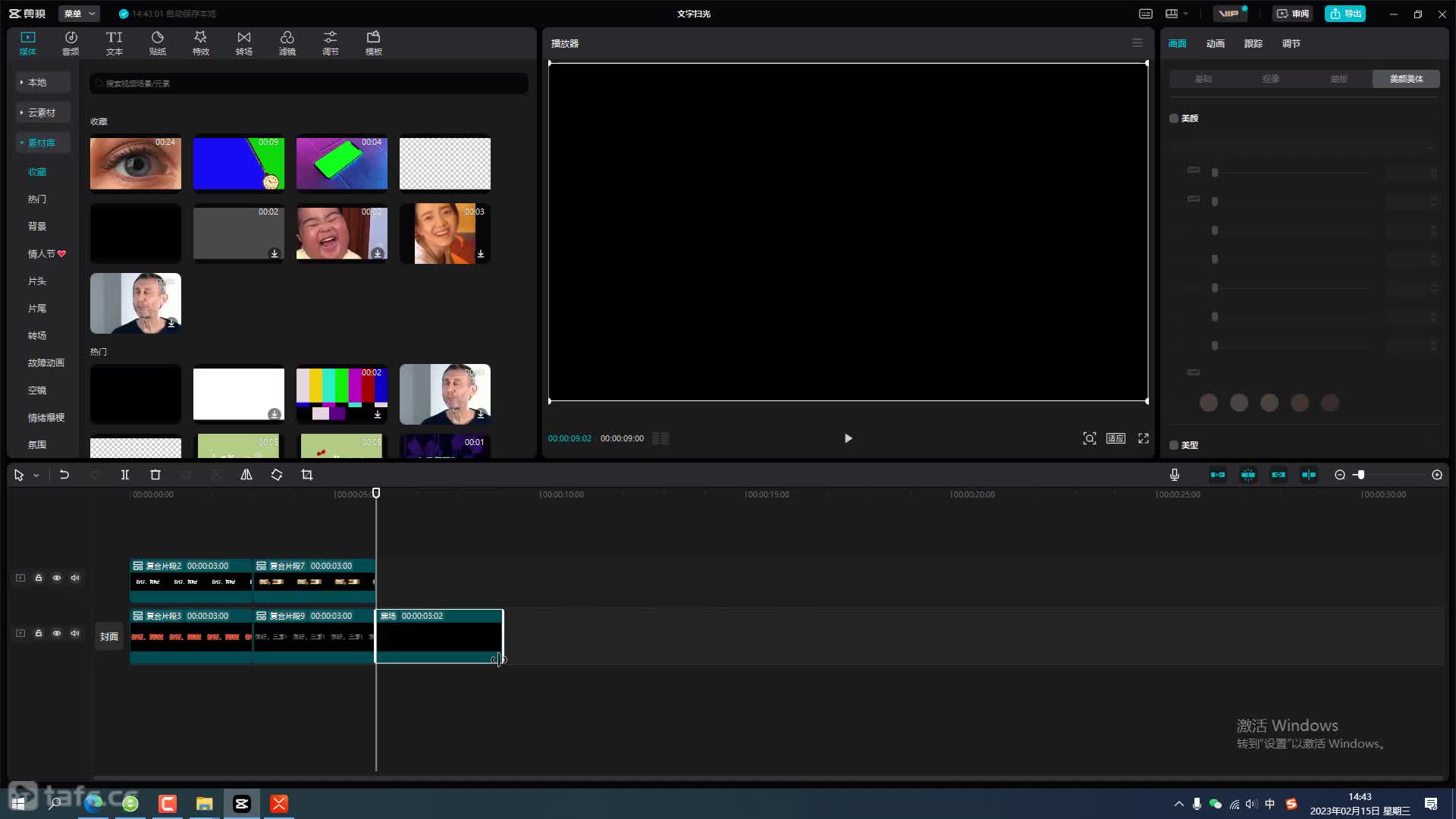The height and width of the screenshot is (819, 1456).
Task: Click the player zoom-focus icon
Action: point(1090,438)
